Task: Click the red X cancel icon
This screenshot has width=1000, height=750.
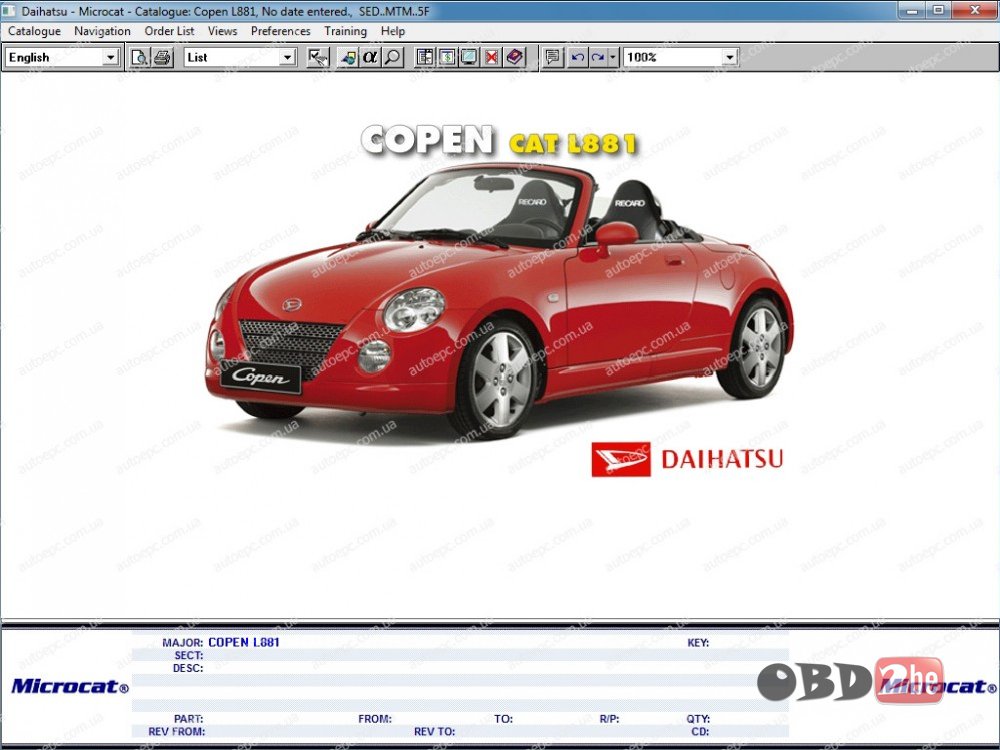Action: point(492,57)
